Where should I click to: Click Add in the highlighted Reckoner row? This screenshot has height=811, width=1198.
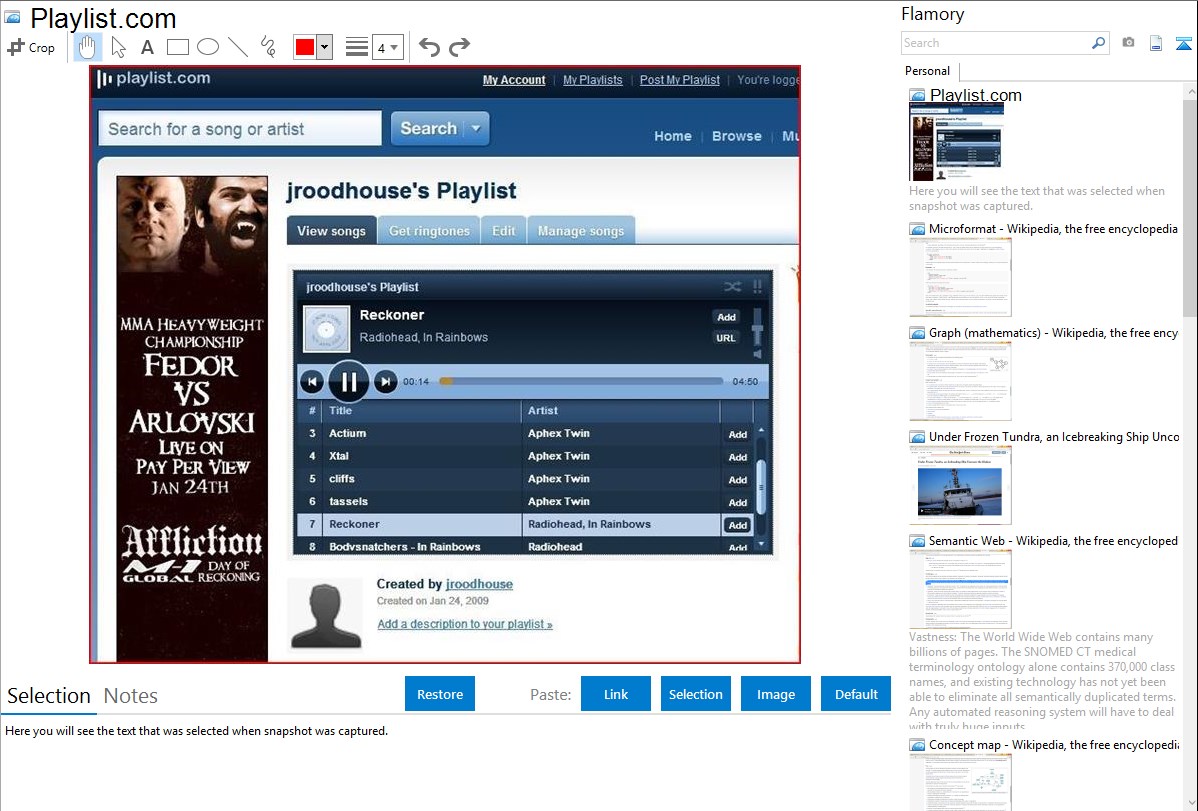click(x=737, y=525)
